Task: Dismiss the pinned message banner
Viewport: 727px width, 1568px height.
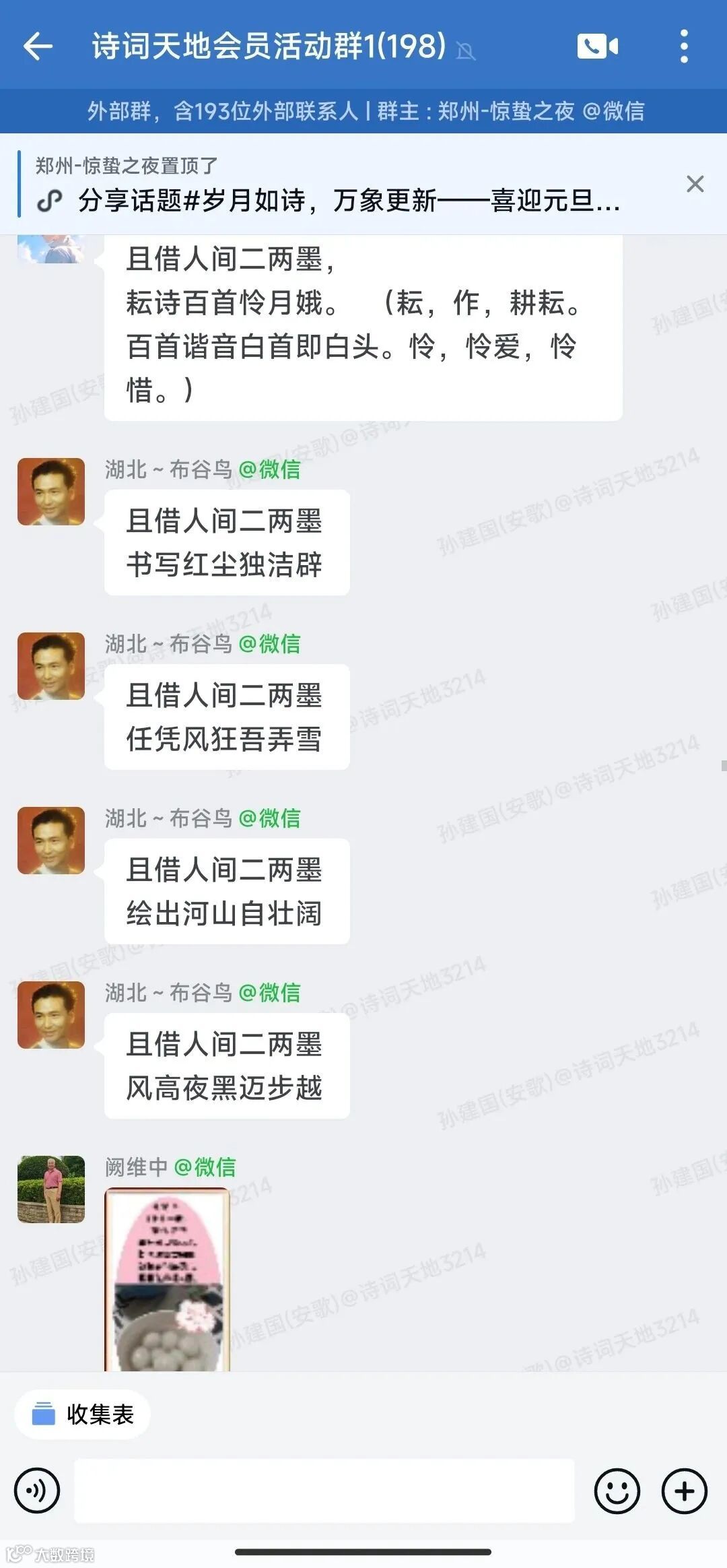Action: 695,184
